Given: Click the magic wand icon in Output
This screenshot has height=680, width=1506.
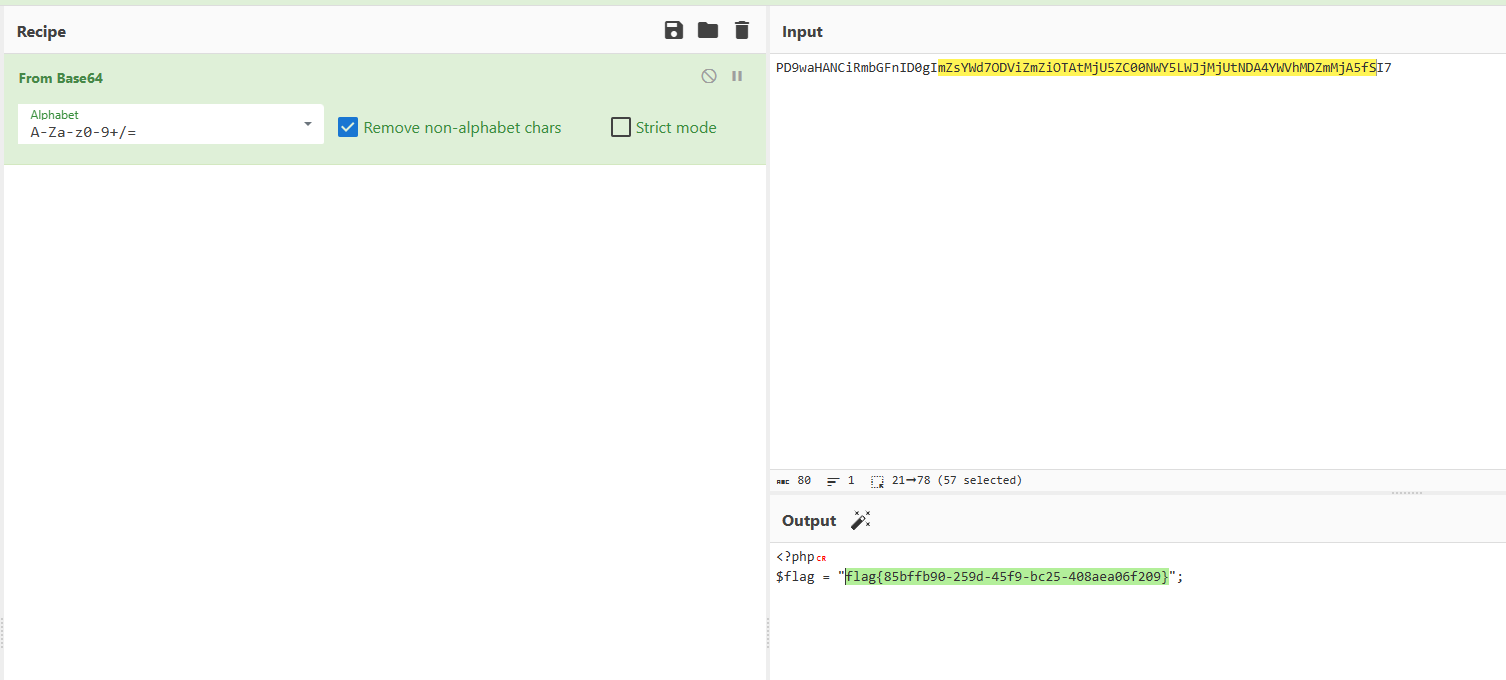Looking at the screenshot, I should pyautogui.click(x=860, y=520).
